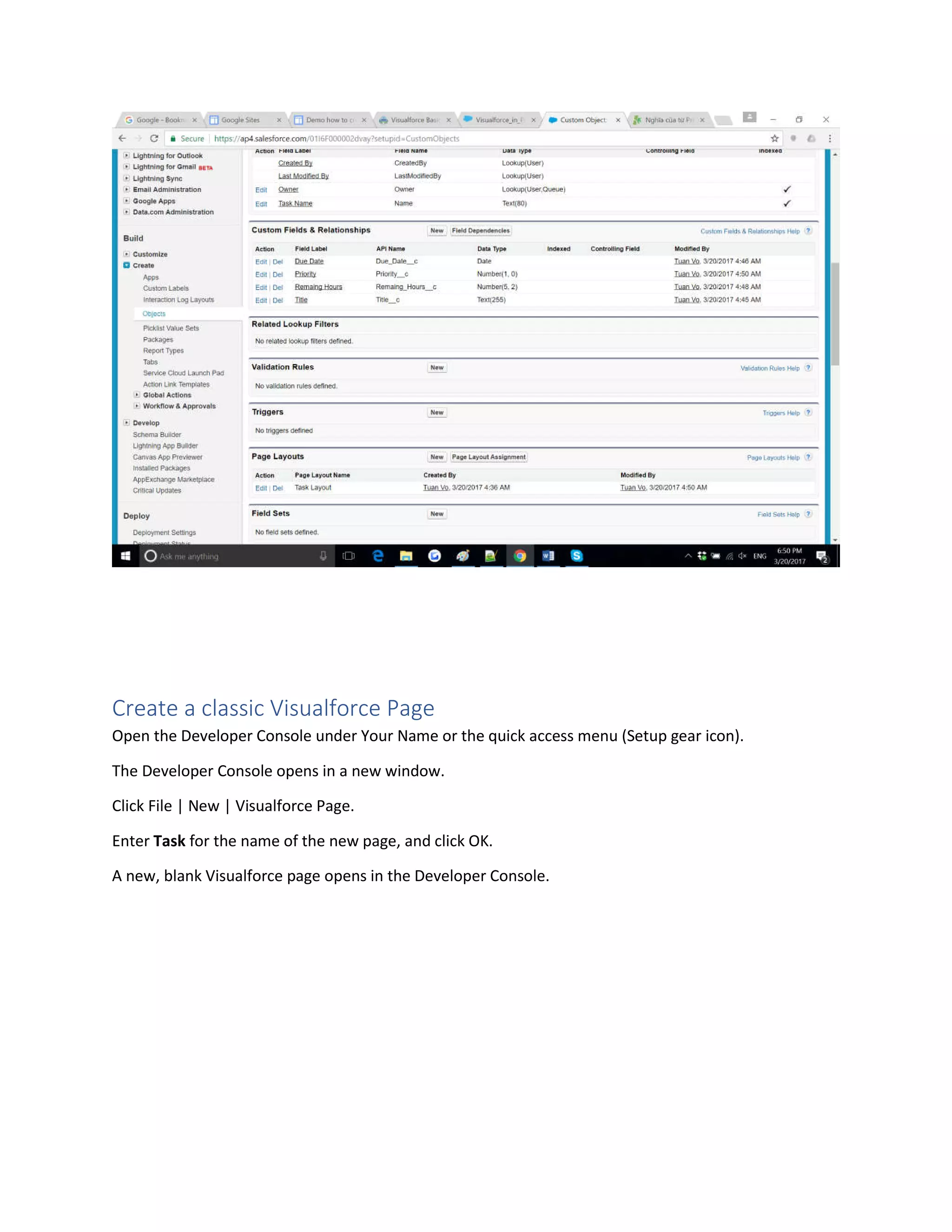Delete the Title custom field
952x1232 pixels.
[x=278, y=300]
